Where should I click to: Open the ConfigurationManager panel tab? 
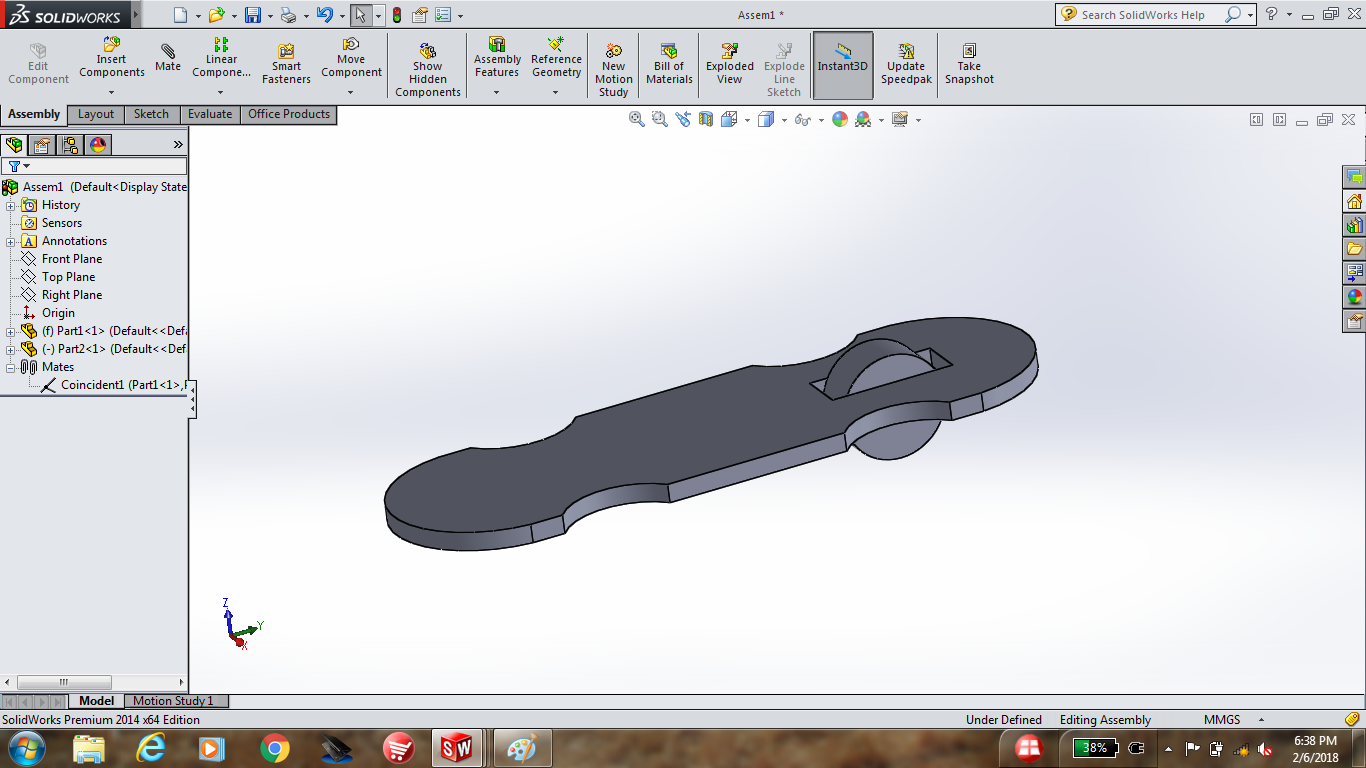70,145
